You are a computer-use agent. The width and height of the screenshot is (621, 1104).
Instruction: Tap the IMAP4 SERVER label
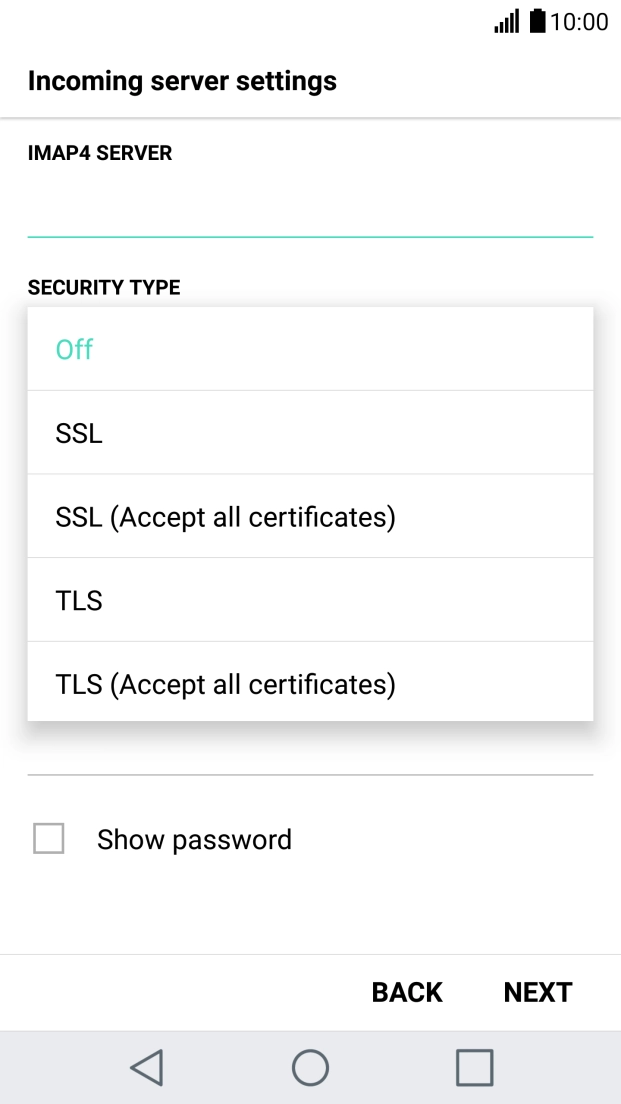click(x=100, y=152)
